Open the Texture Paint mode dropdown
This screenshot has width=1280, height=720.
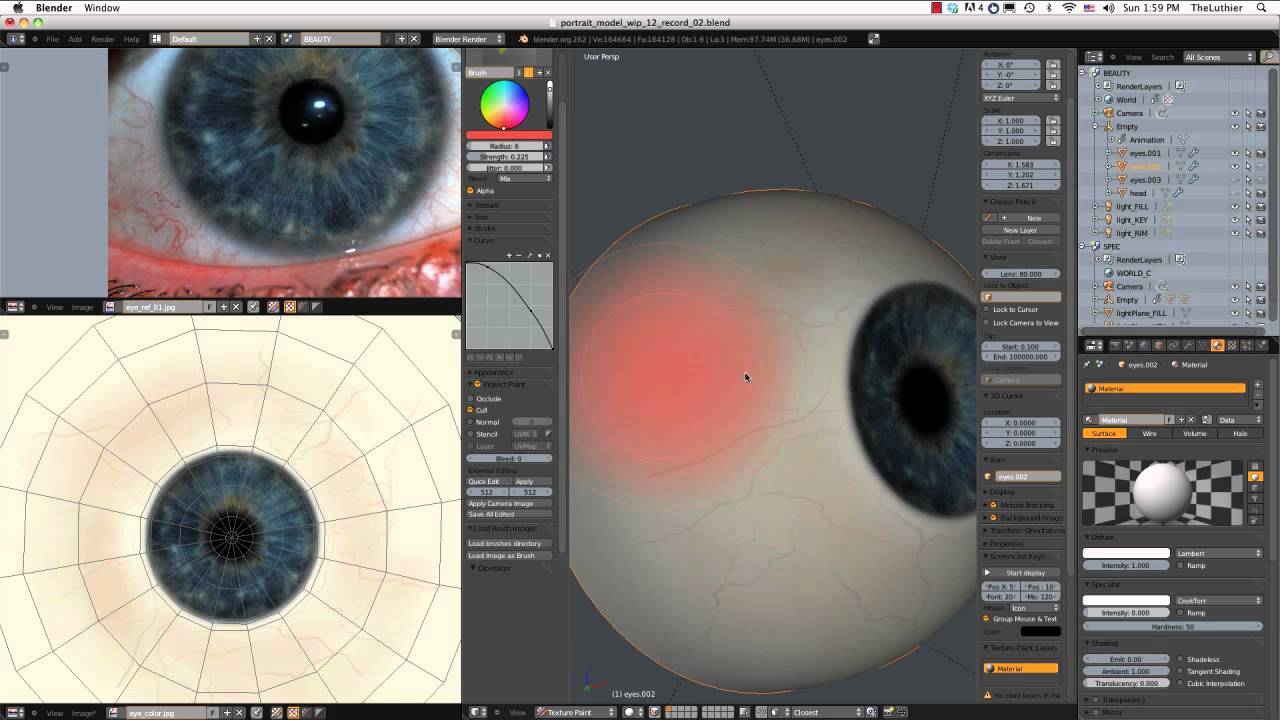click(576, 712)
